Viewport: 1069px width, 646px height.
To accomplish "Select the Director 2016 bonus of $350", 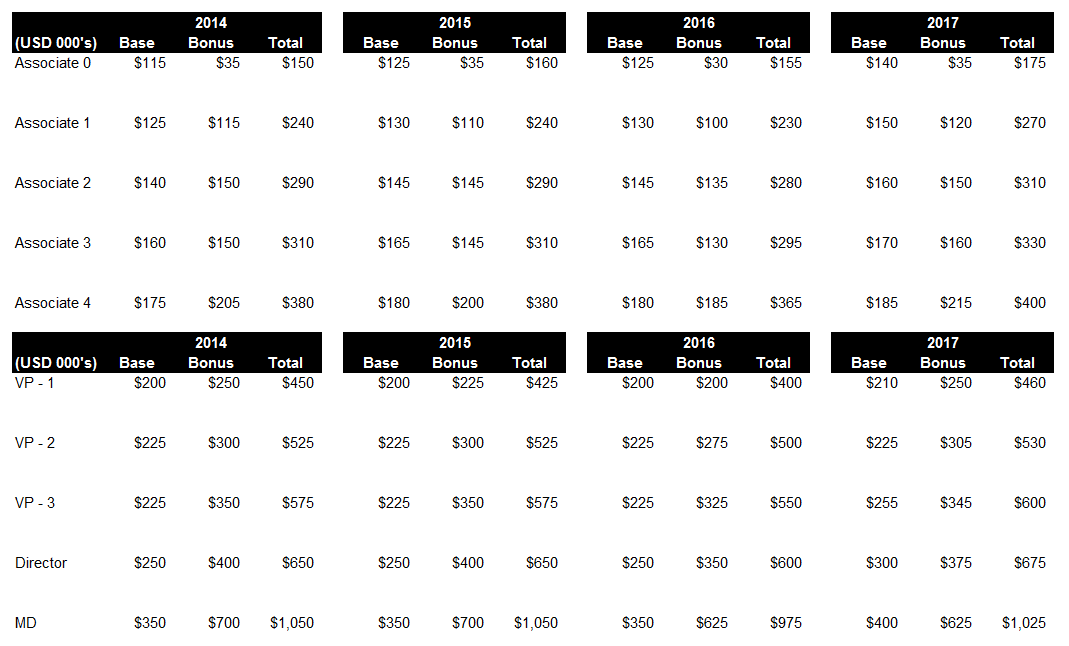I will pyautogui.click(x=712, y=563).
